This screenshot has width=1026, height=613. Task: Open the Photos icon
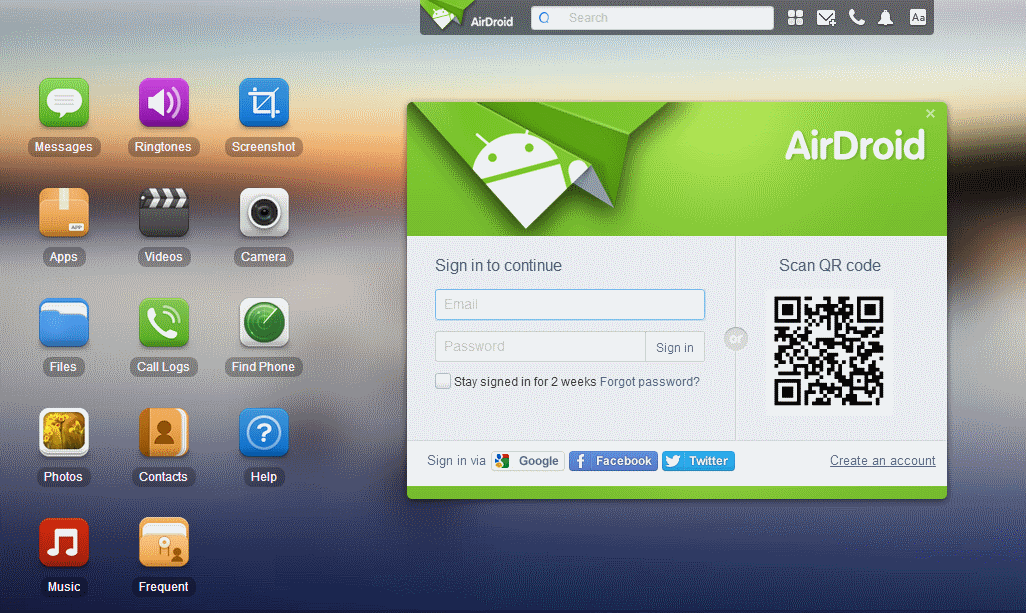point(63,432)
